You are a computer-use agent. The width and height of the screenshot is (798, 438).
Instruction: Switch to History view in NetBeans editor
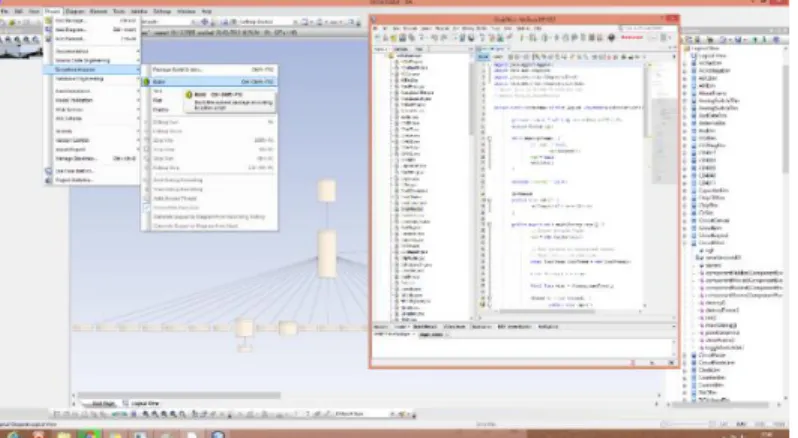click(498, 57)
